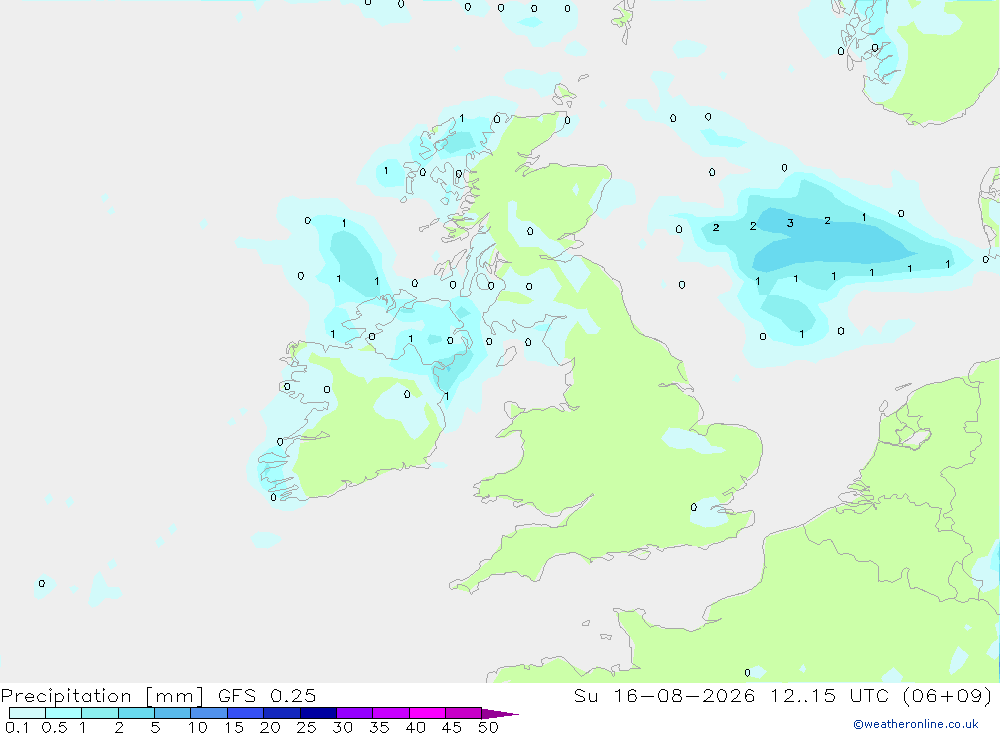Click the '3' precipitation value over the North Sea
1000x733 pixels.
tap(790, 223)
